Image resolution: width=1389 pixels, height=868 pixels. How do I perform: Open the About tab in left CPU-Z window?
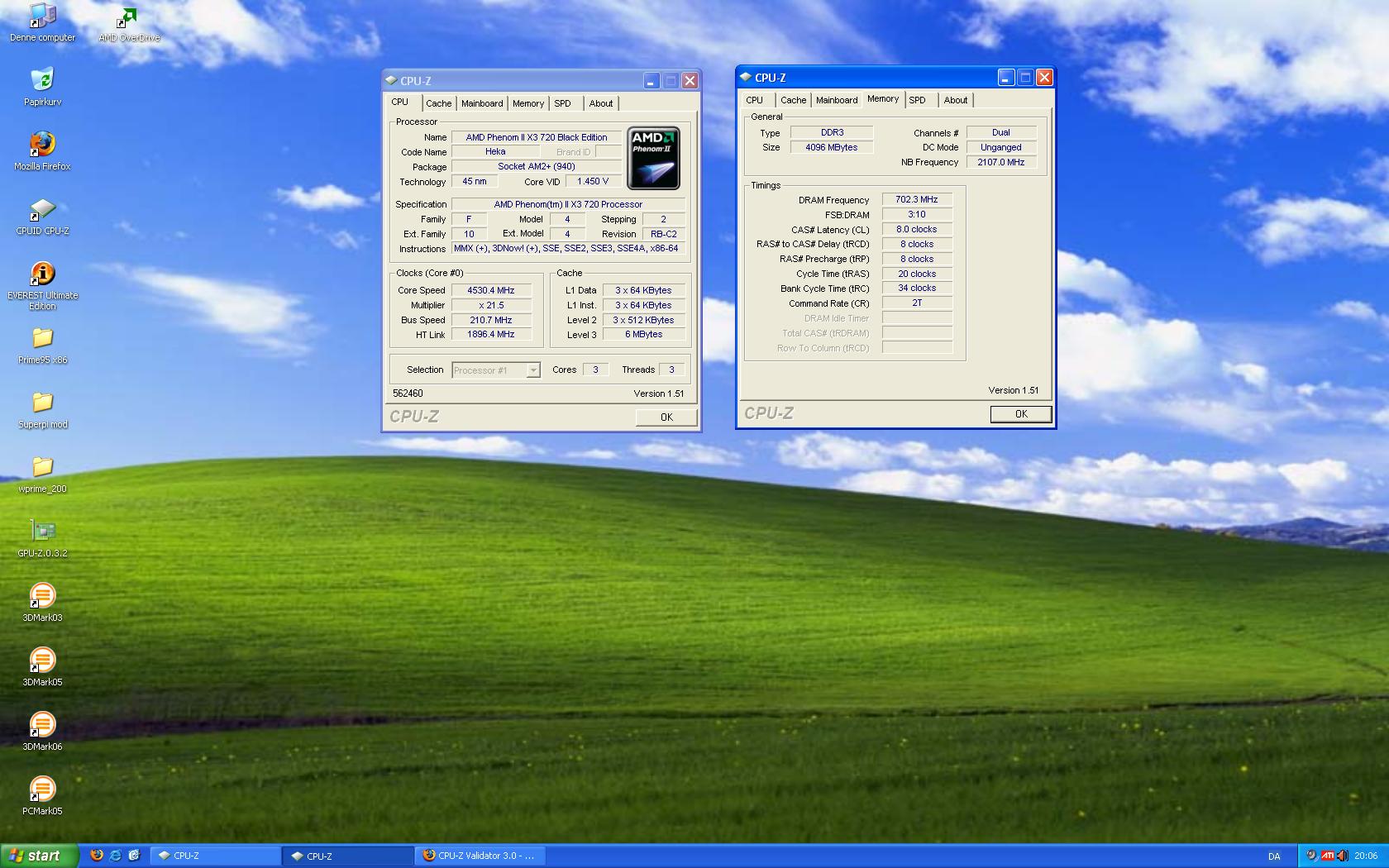(601, 103)
